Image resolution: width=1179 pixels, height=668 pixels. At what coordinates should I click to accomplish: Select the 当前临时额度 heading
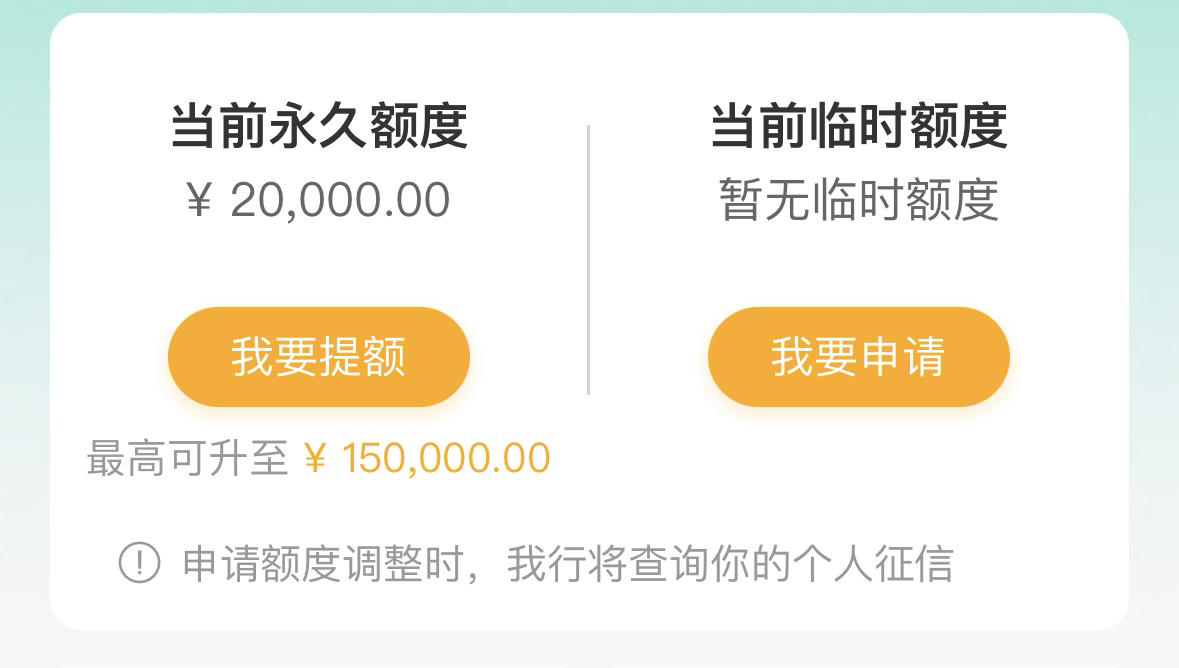click(859, 126)
